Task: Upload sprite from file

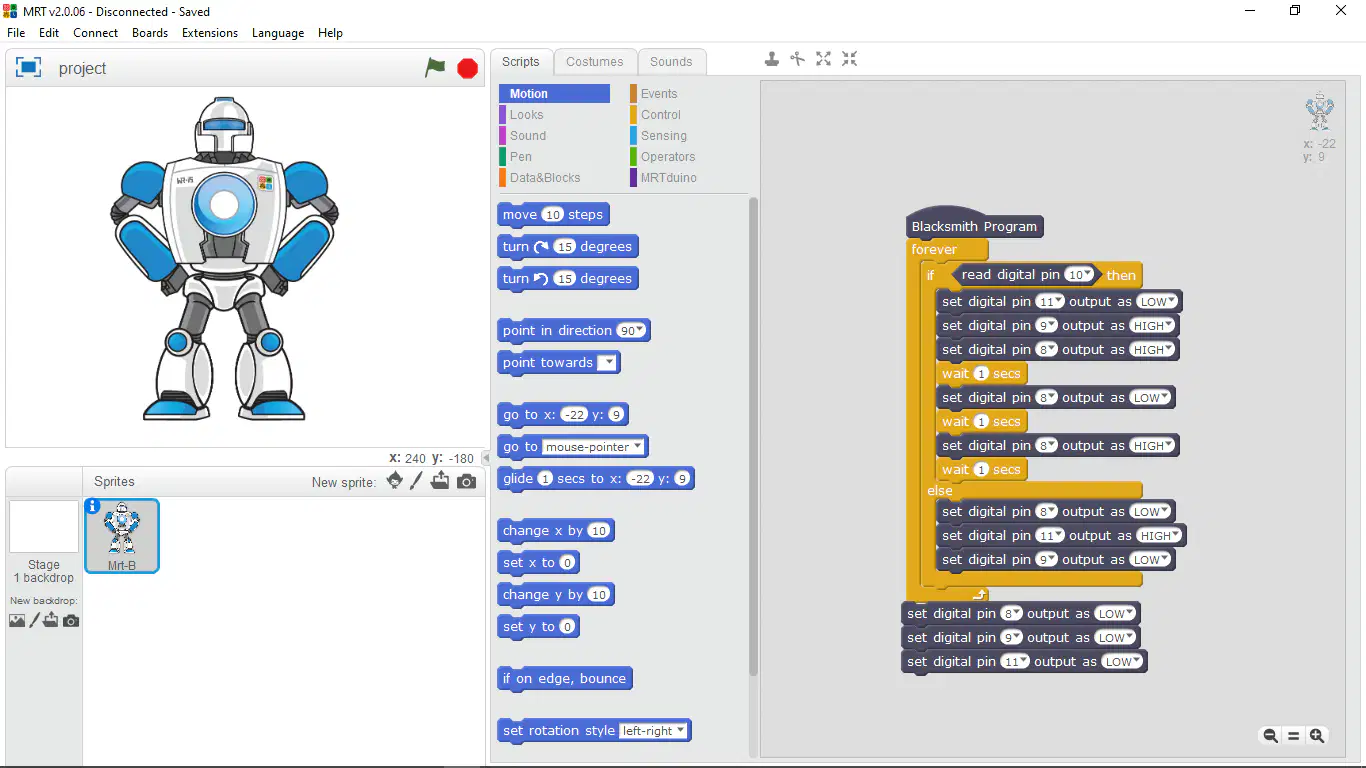Action: pyautogui.click(x=440, y=481)
